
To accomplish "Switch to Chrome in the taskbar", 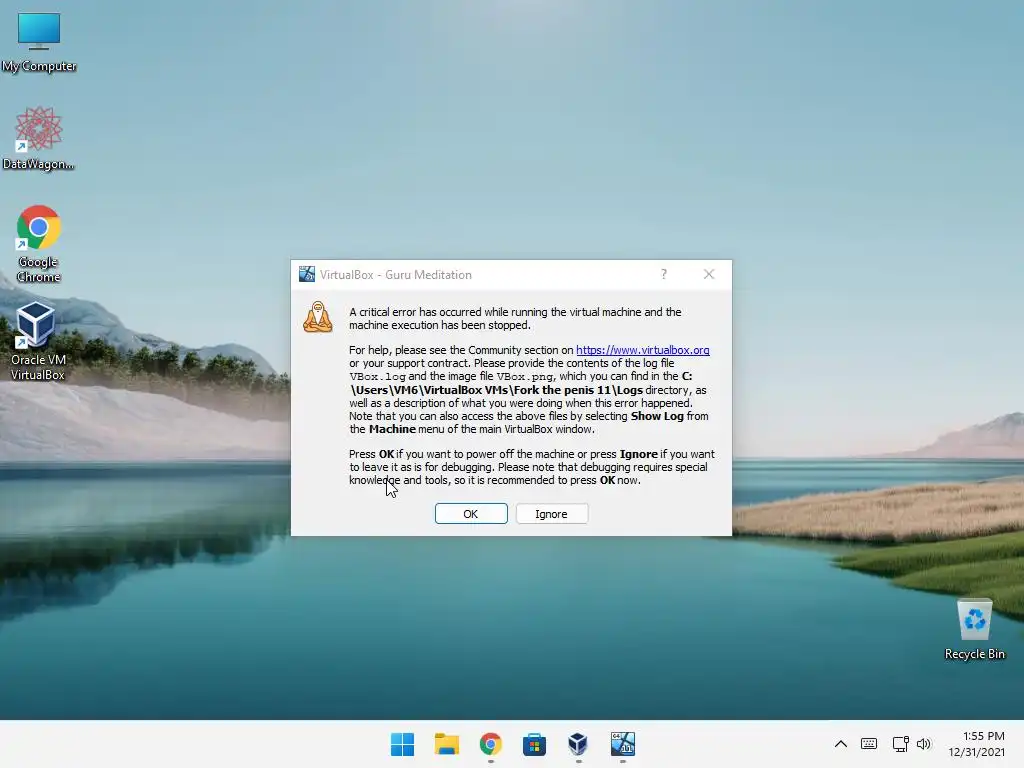I will click(490, 744).
